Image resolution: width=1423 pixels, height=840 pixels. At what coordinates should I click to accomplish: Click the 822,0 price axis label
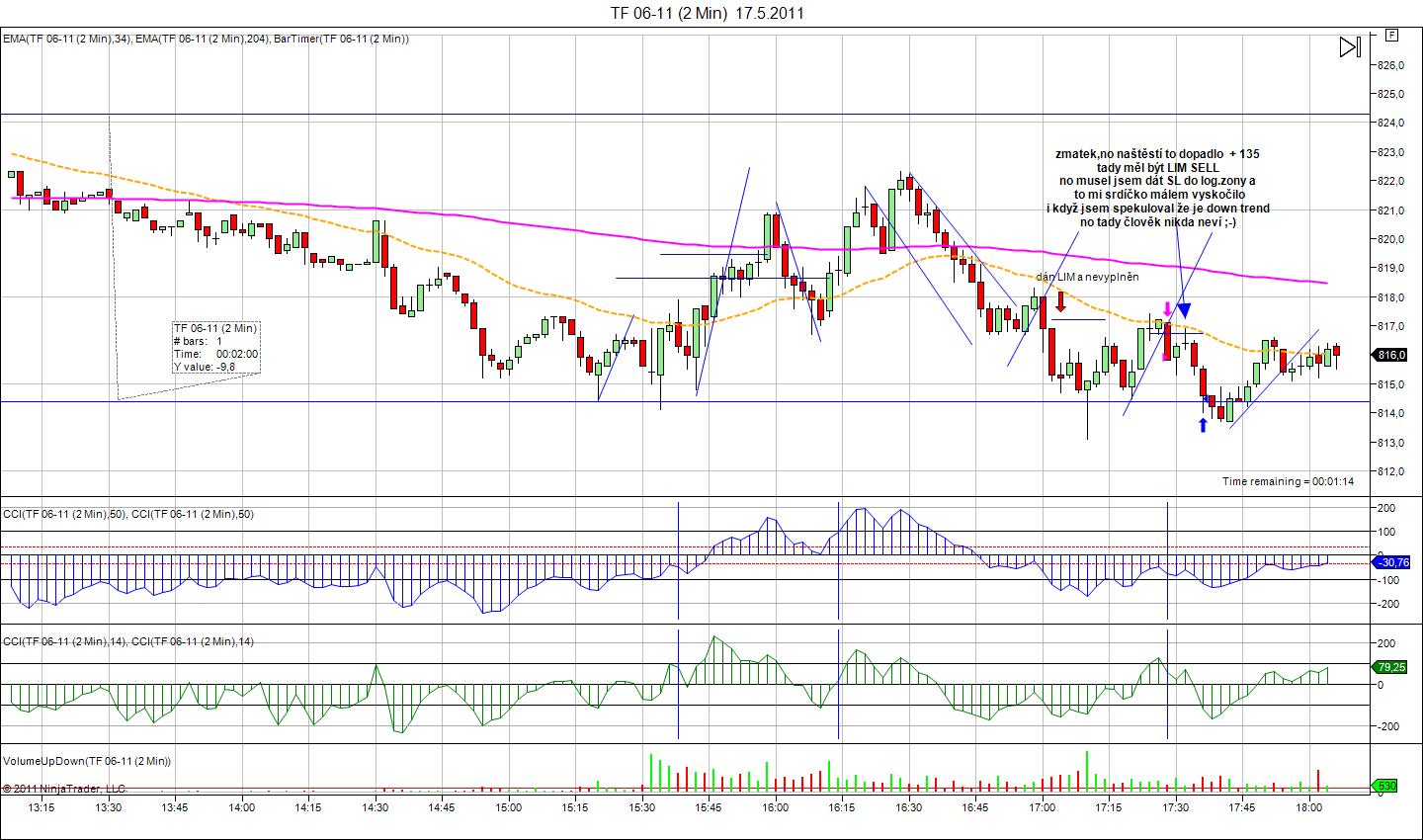[x=1389, y=181]
